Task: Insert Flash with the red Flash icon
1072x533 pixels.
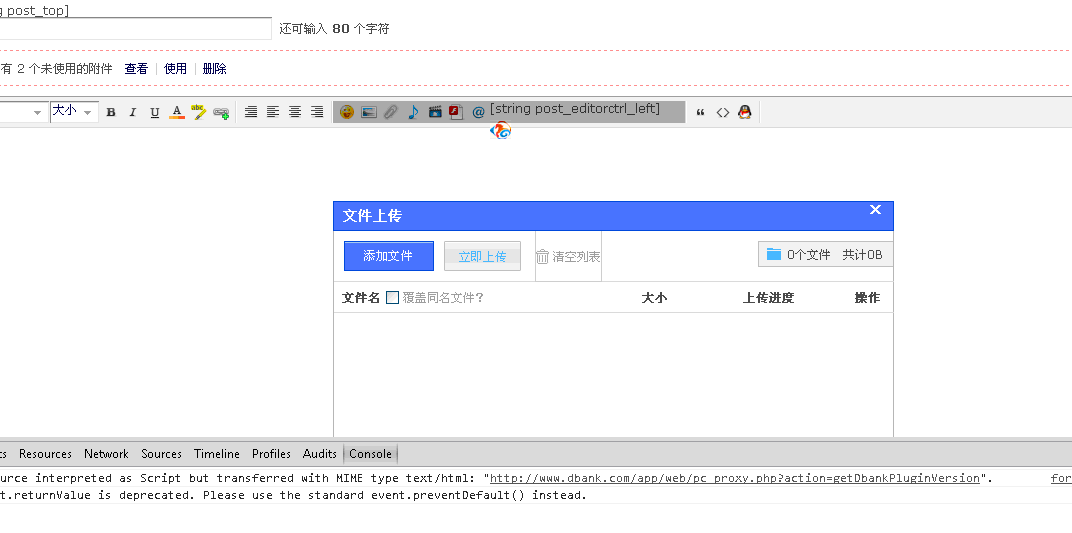Action: coord(456,112)
